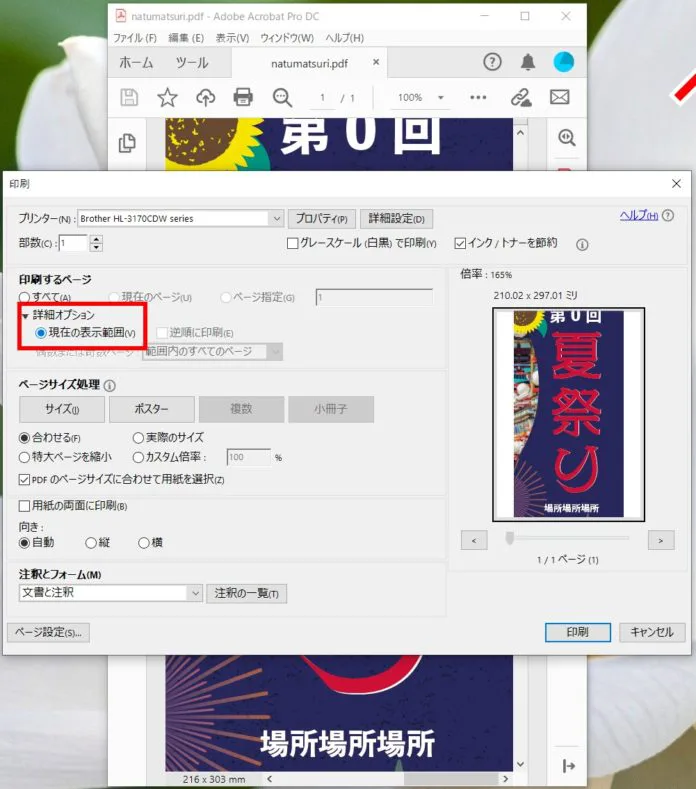Open the page thumbnails panel icon
Viewport: 696px width, 789px height.
127,143
